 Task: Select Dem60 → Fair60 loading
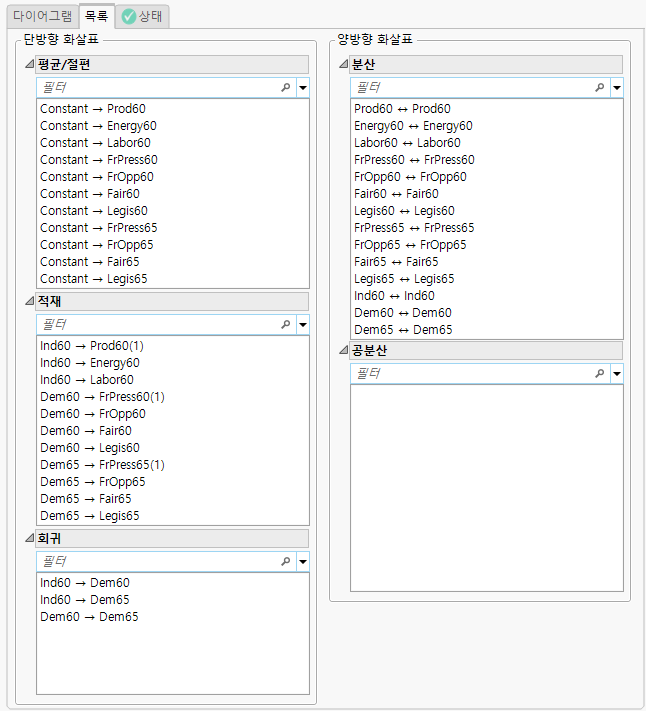pyautogui.click(x=173, y=431)
